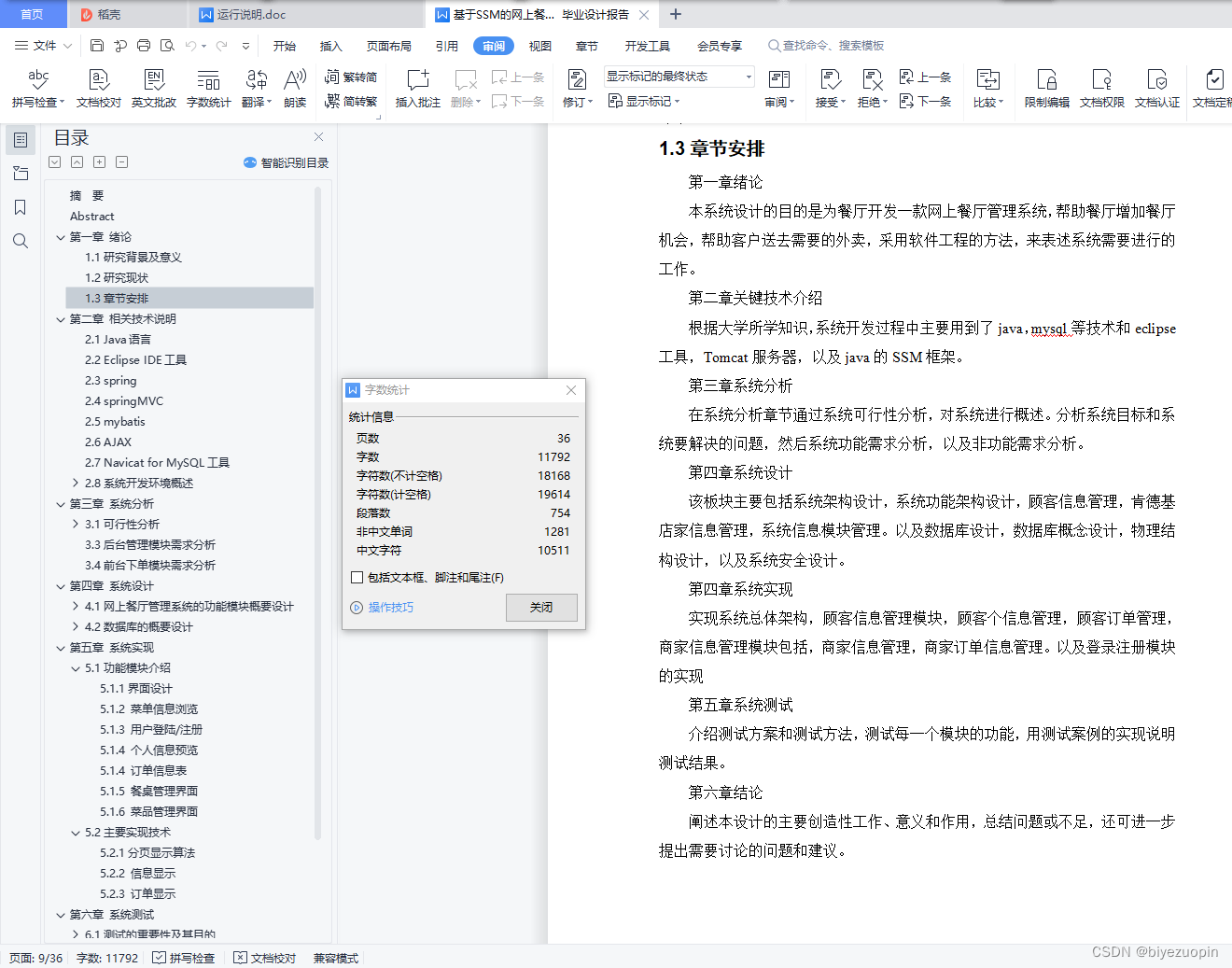Accept the change (接受)

830,89
